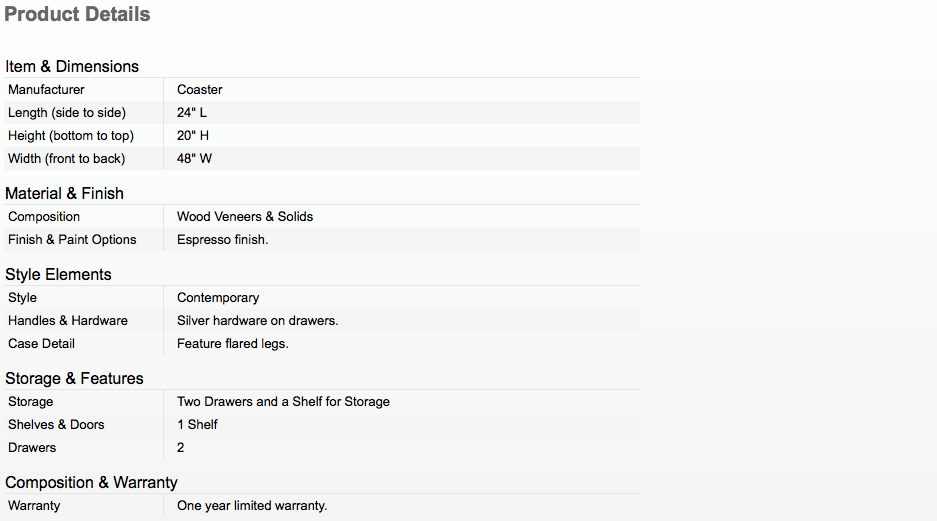Select the Feature flared legs text
This screenshot has width=937, height=521.
pyautogui.click(x=233, y=344)
